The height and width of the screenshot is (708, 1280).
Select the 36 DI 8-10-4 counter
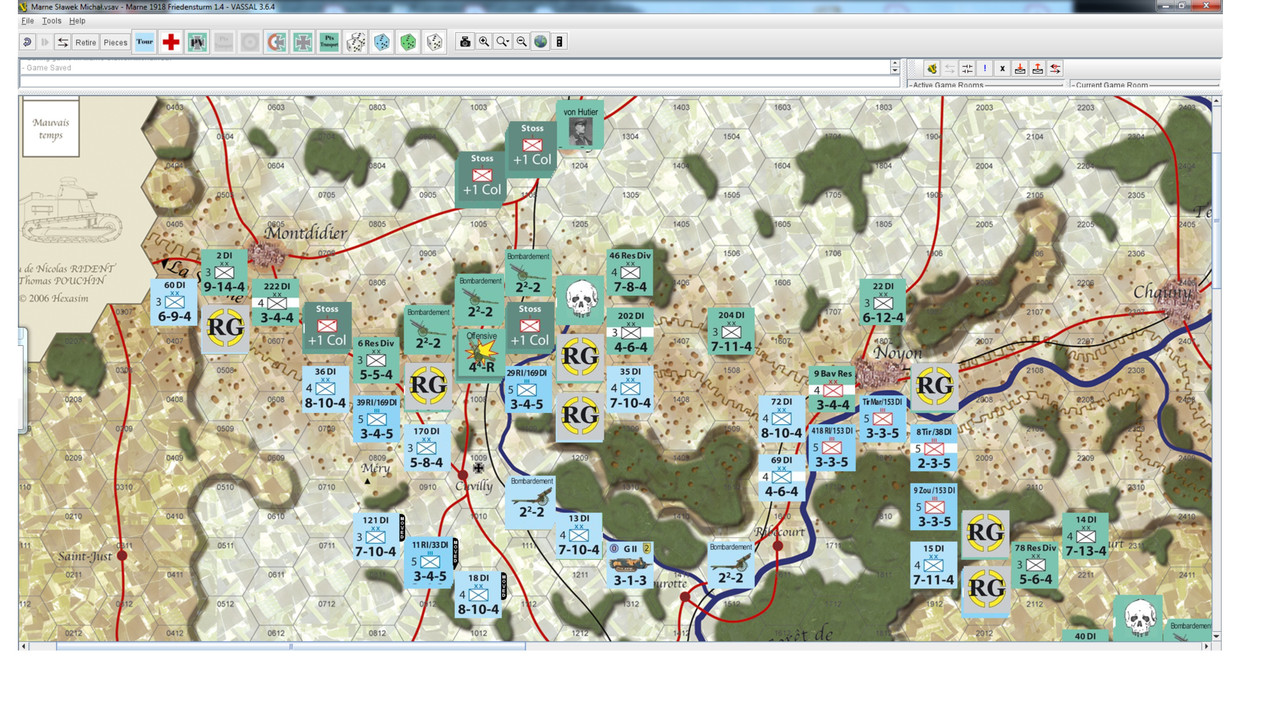point(326,390)
